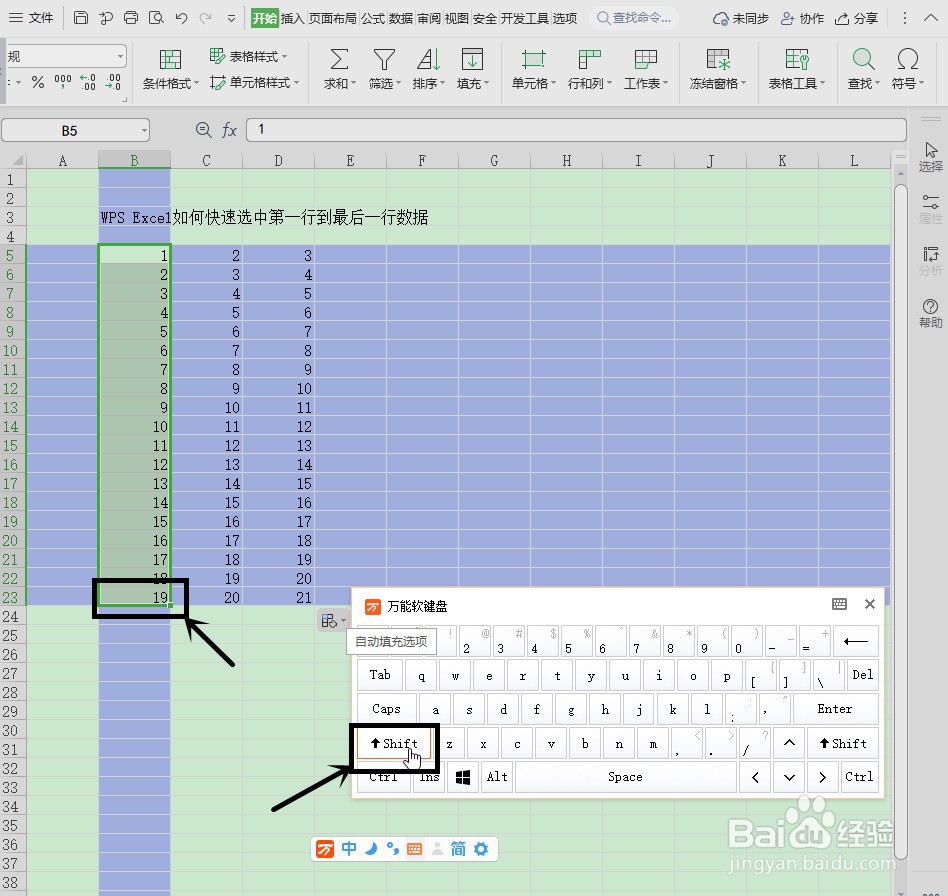The image size is (948, 896).
Task: Collapse the ribbon with the up chevron
Action: coord(931,18)
